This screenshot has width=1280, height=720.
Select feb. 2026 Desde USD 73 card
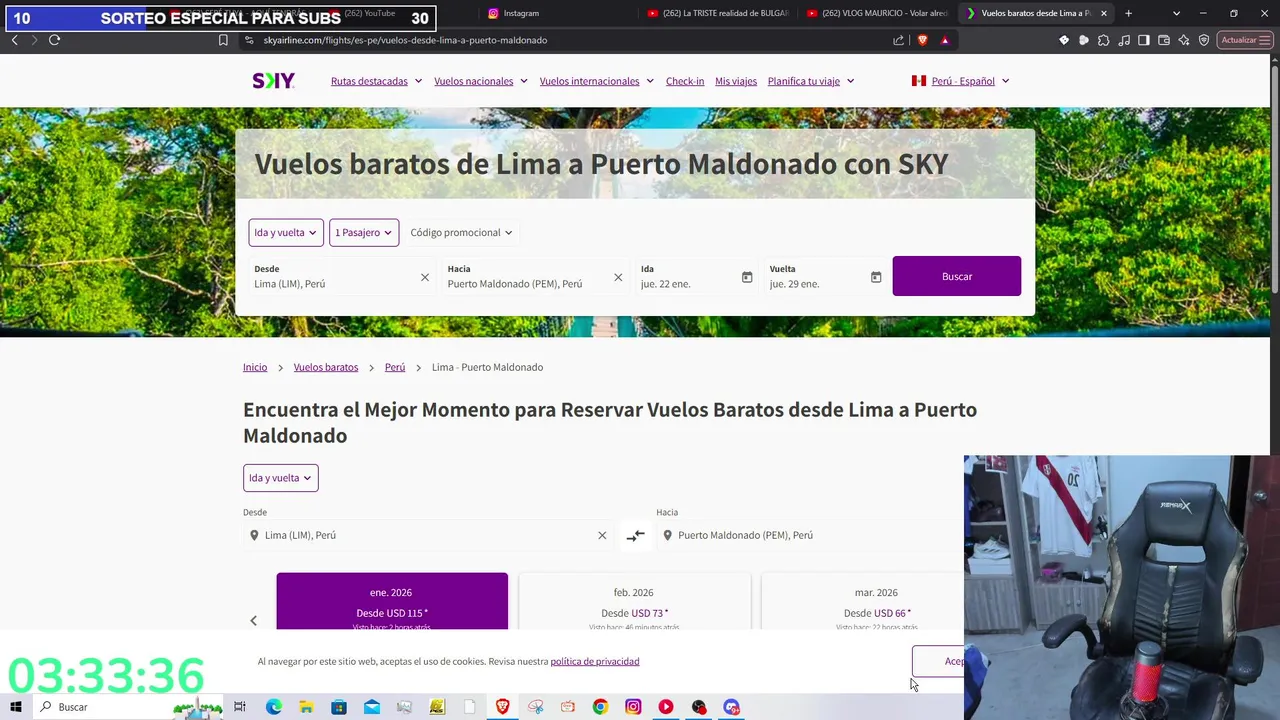[x=634, y=601]
